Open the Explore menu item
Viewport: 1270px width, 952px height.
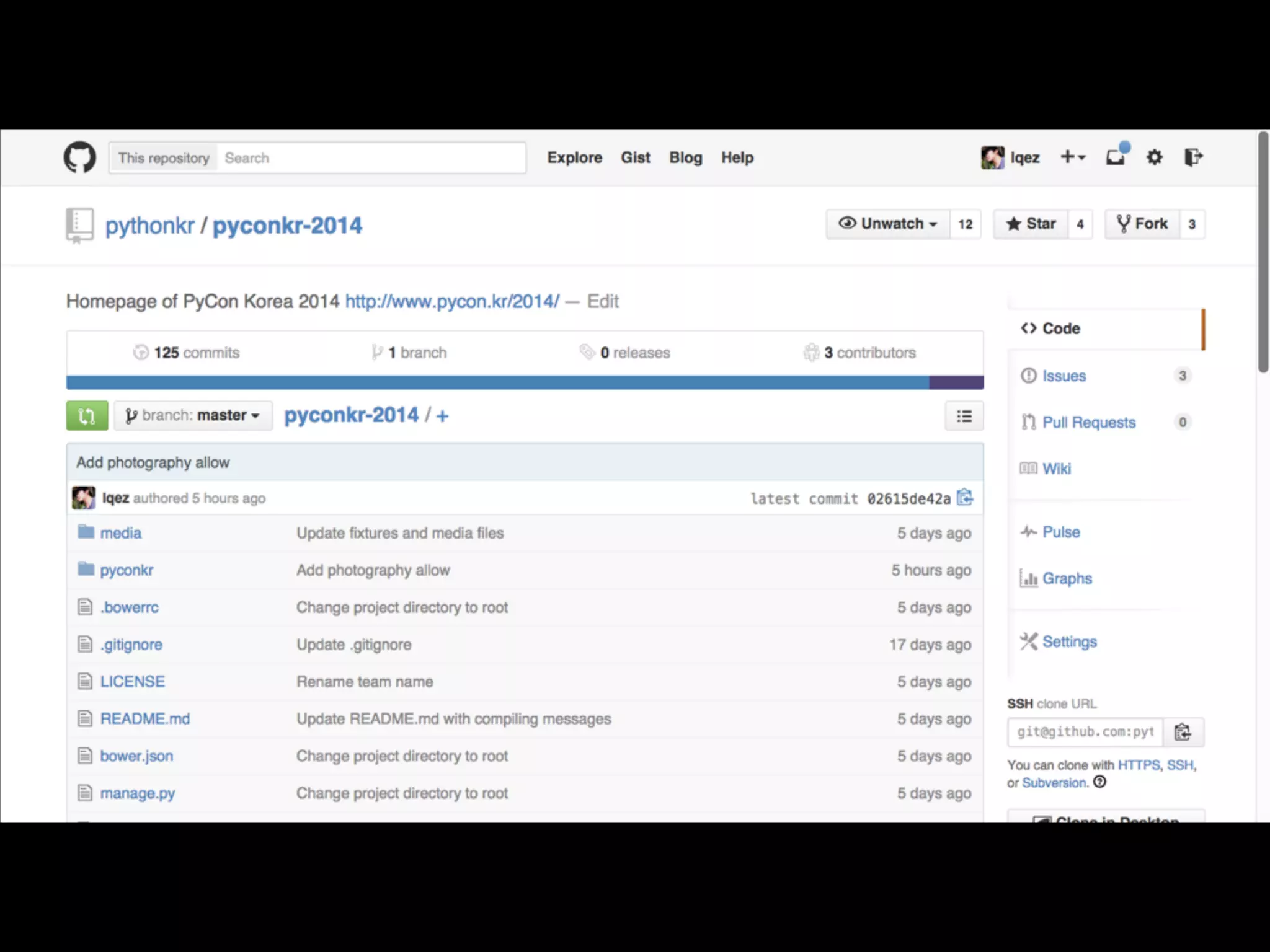pyautogui.click(x=574, y=157)
